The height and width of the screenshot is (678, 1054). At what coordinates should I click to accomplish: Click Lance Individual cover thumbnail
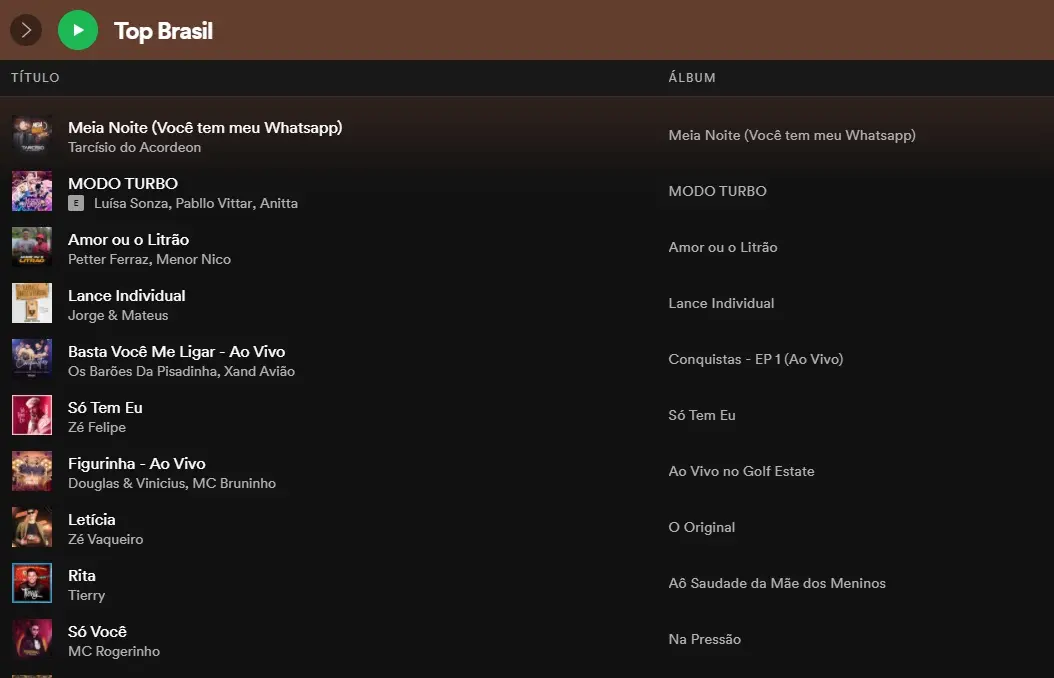32,303
